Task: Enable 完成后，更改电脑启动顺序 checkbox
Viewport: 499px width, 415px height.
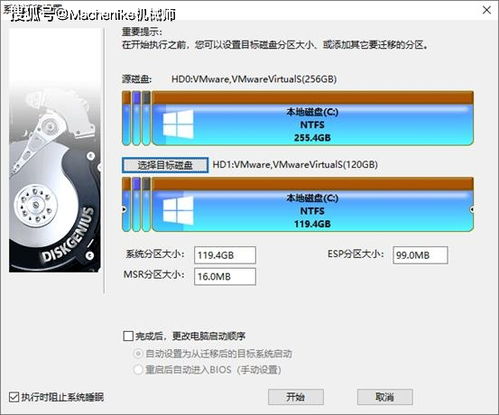Action: click(x=128, y=336)
